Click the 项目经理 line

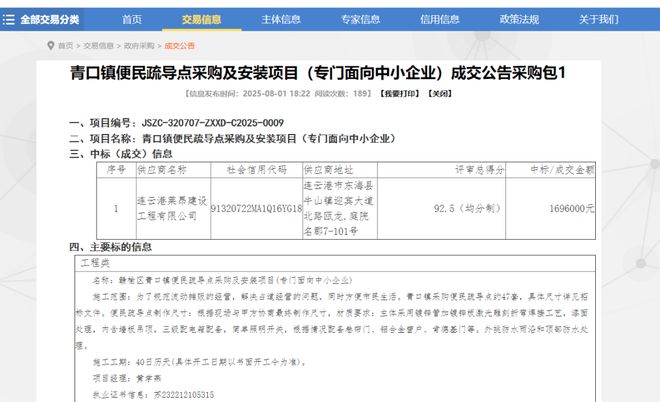click(127, 378)
